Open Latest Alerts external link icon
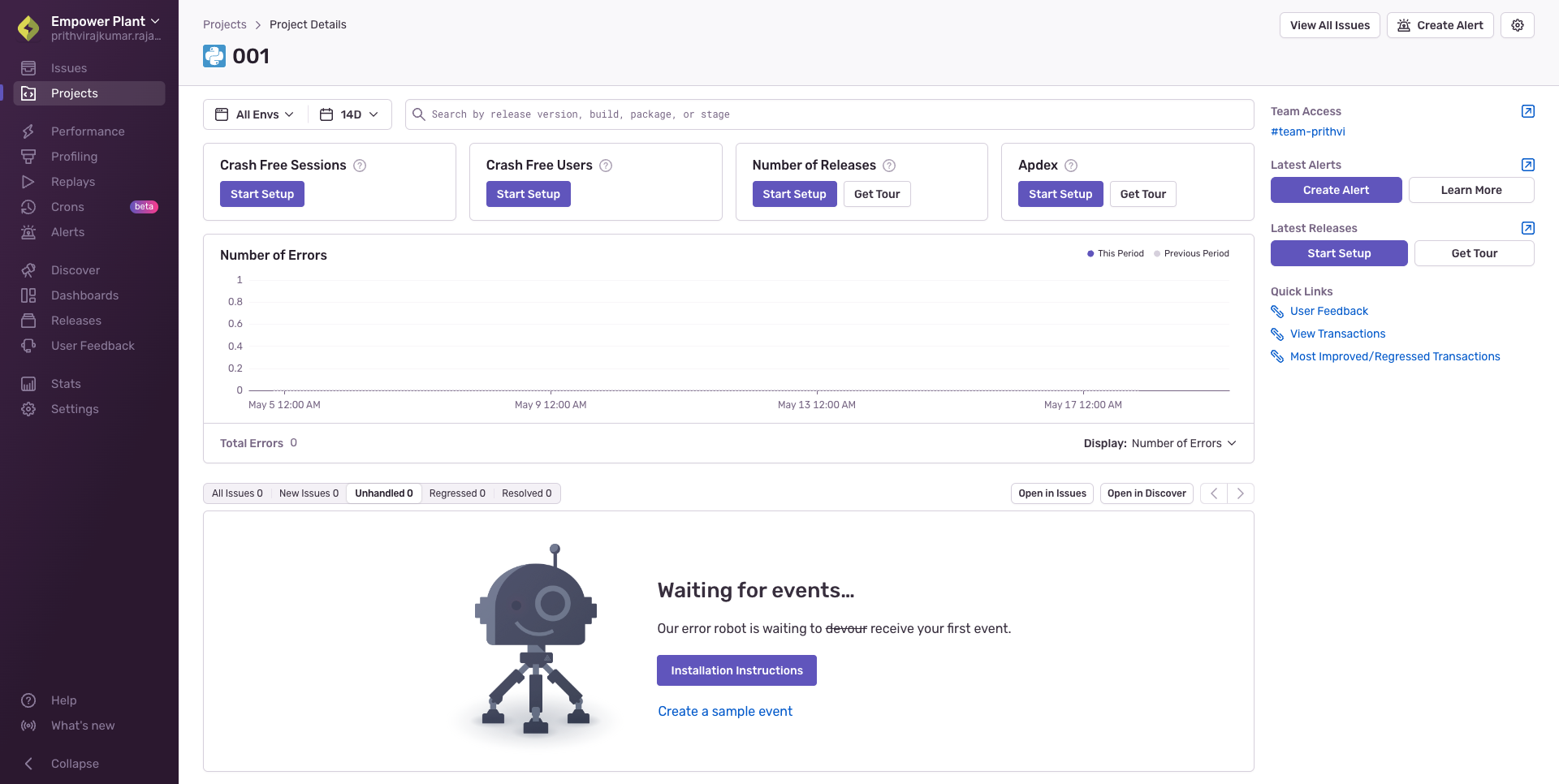The width and height of the screenshot is (1559, 784). tap(1527, 165)
